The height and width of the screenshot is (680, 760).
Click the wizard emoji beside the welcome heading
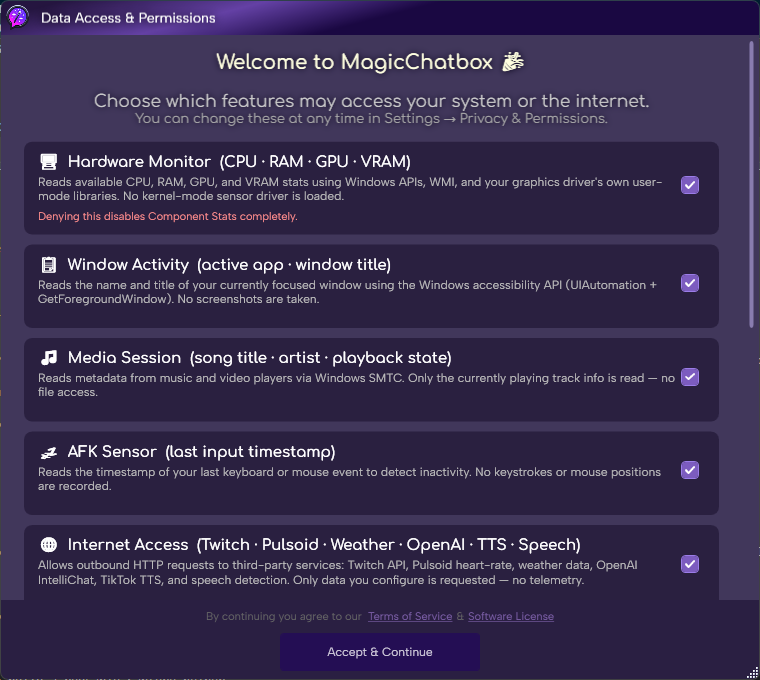[x=513, y=62]
